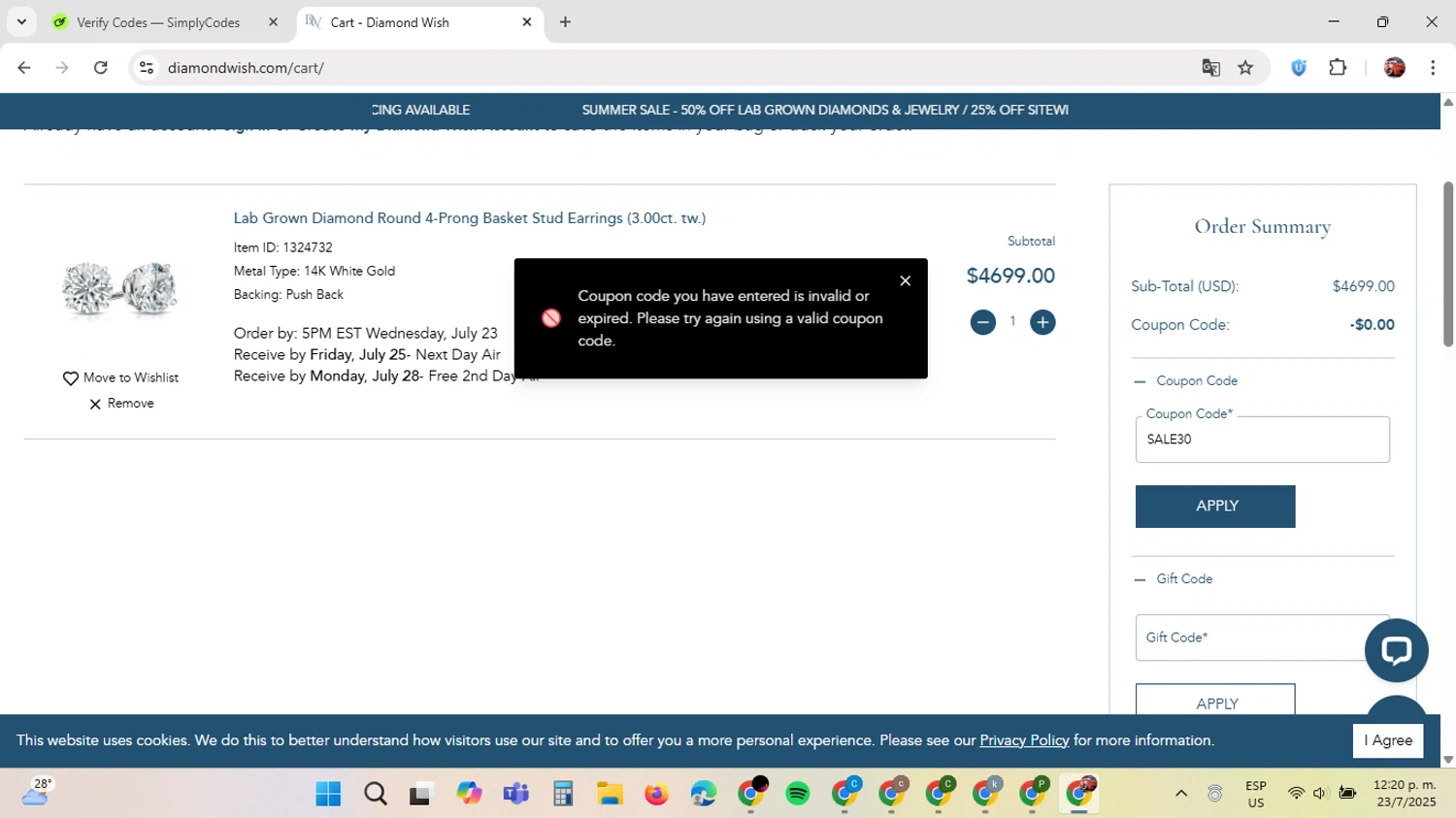Open the Chrome three-dot menu
This screenshot has height=818, width=1456.
coord(1433,68)
